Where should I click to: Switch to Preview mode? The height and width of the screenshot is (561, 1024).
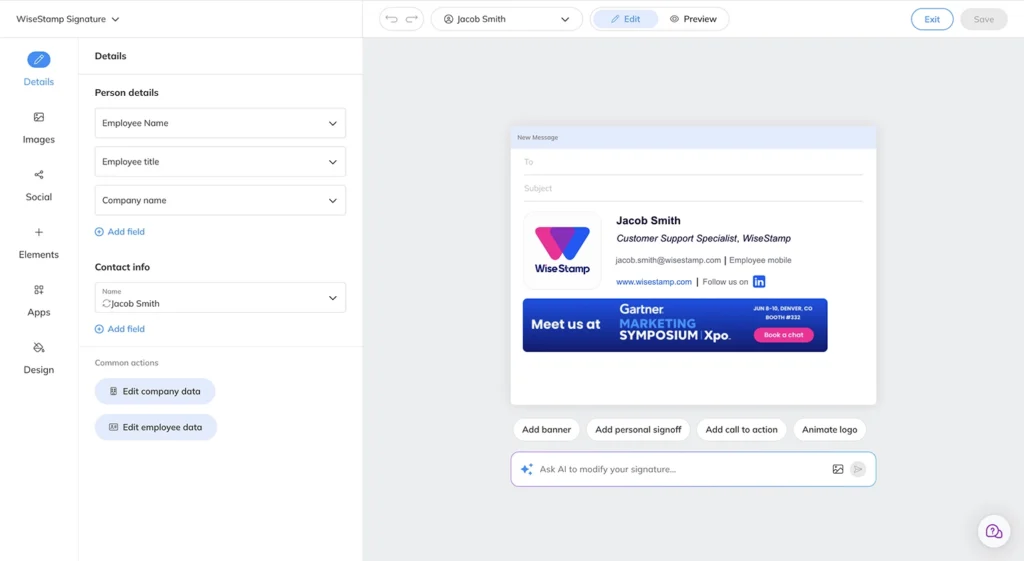[693, 19]
